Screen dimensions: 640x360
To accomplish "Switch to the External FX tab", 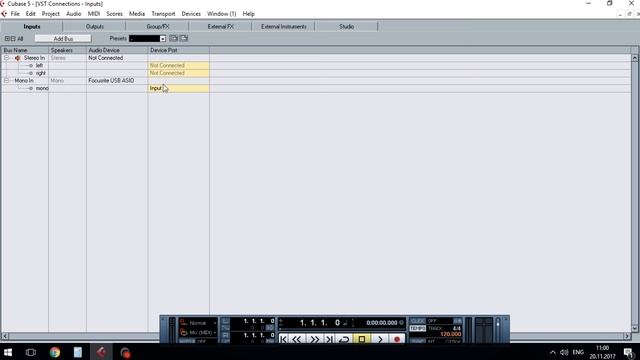I will [x=220, y=27].
